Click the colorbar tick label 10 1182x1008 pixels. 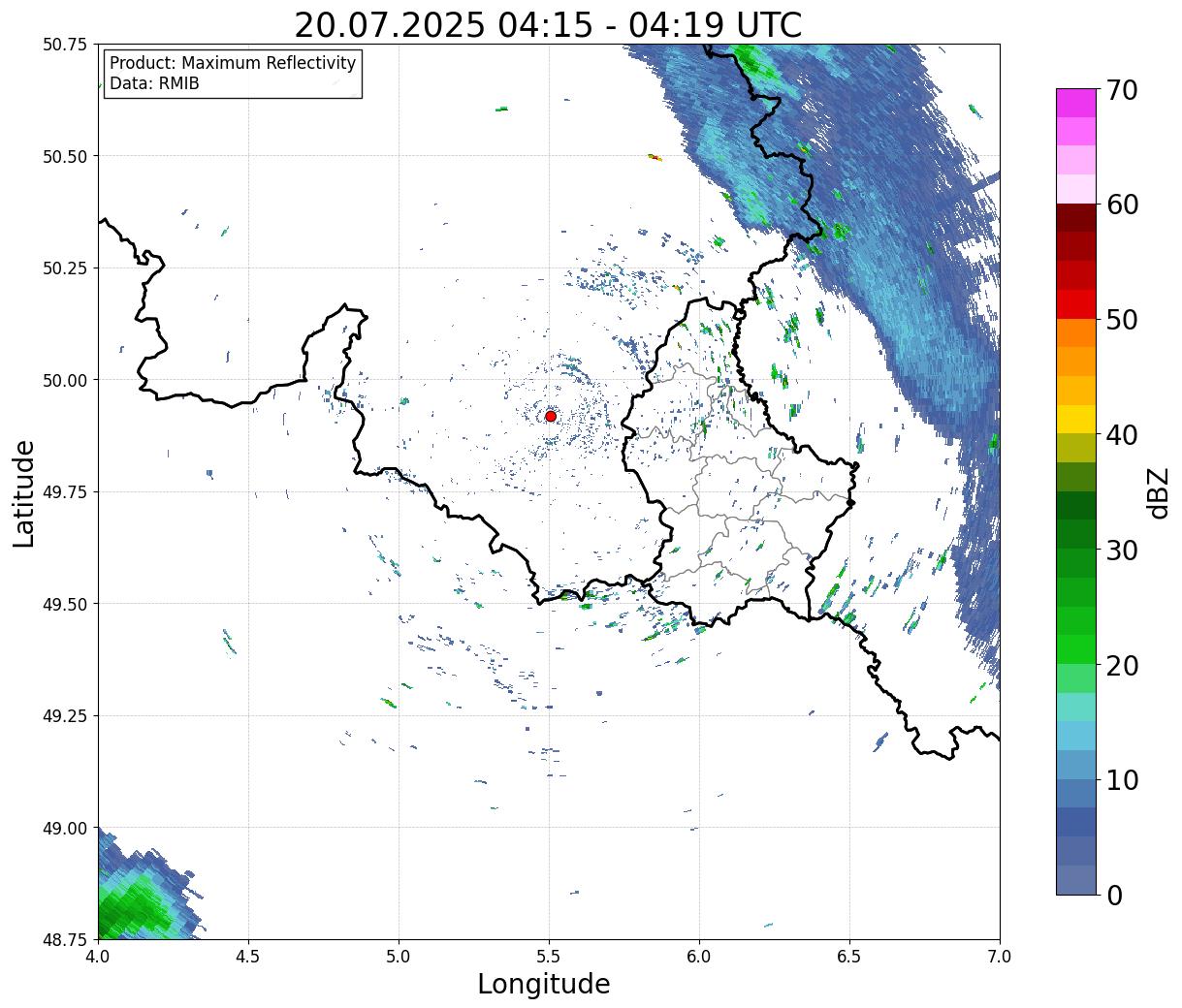(x=1121, y=779)
